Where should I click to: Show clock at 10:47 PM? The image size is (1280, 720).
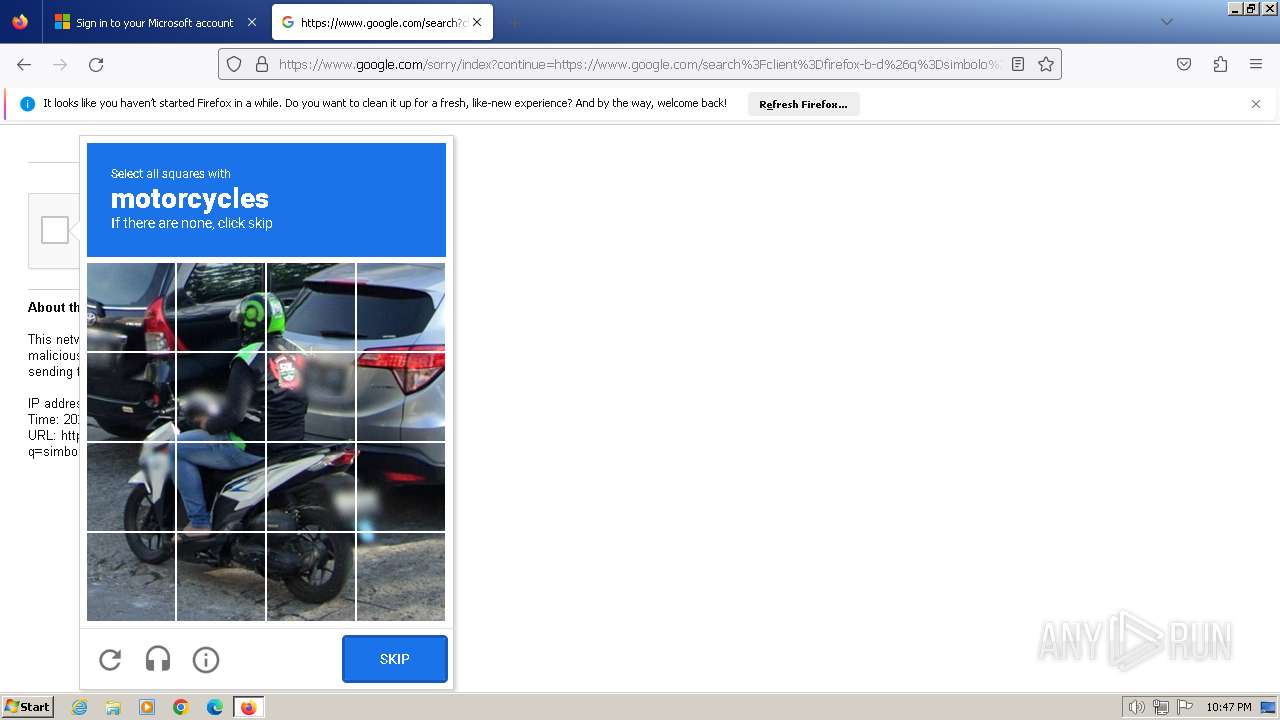1229,707
